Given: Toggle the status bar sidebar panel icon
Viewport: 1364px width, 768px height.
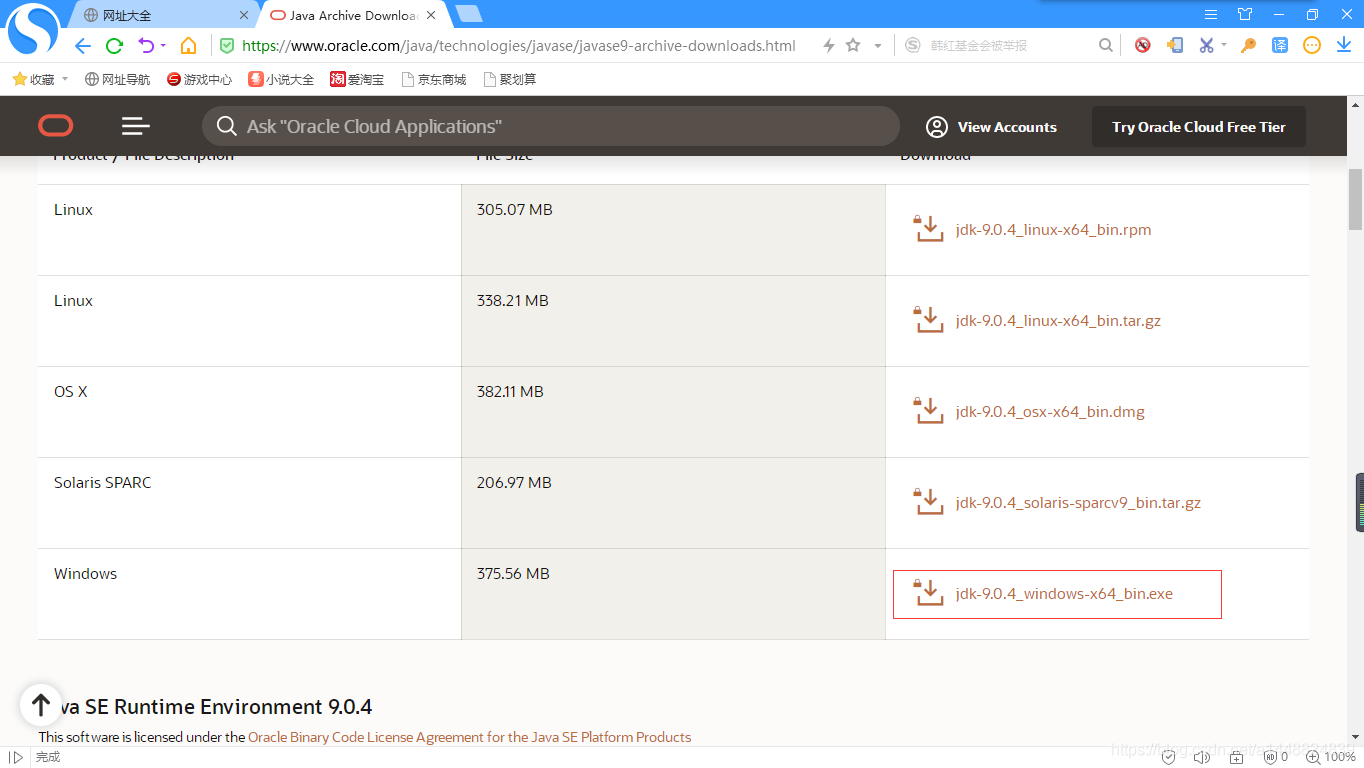Looking at the screenshot, I should point(16,757).
